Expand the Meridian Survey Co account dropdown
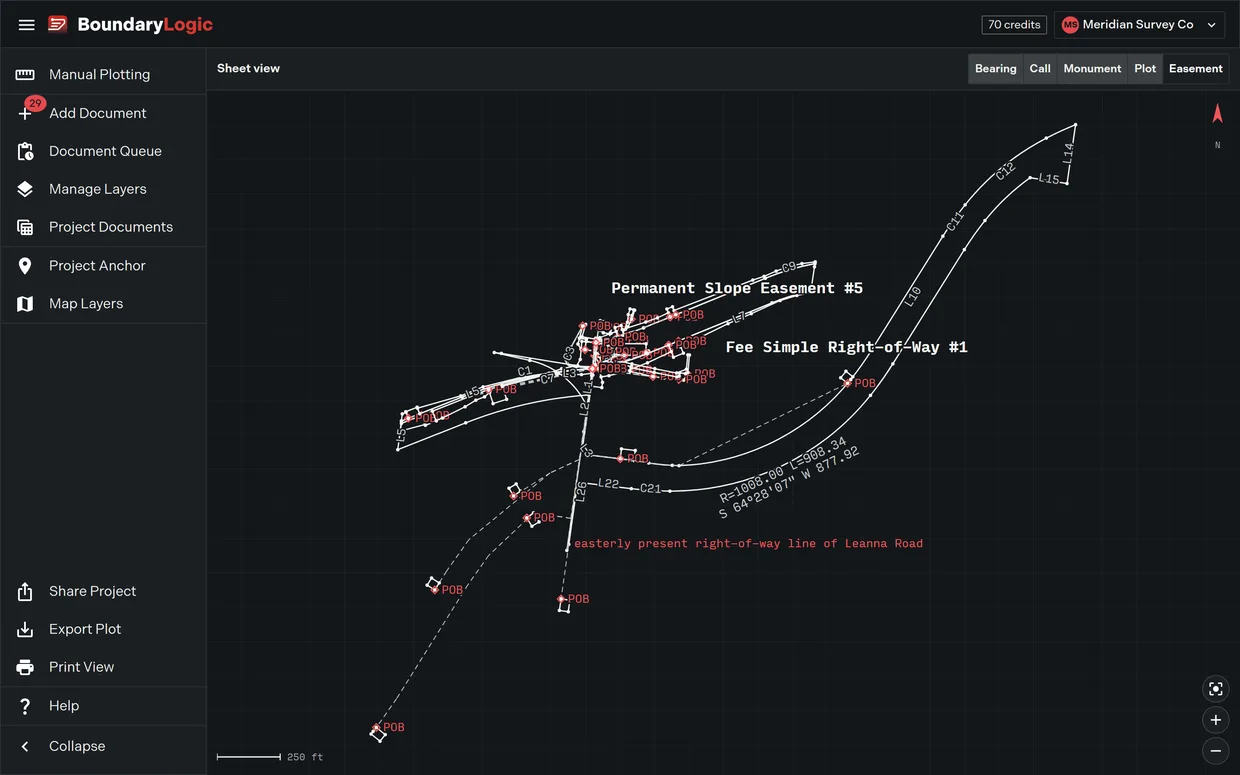Screen dimensions: 1240x775 pyautogui.click(x=1140, y=25)
